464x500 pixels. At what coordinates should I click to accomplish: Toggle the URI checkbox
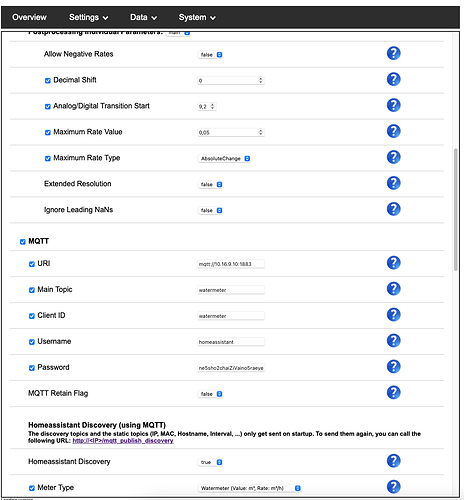32,264
